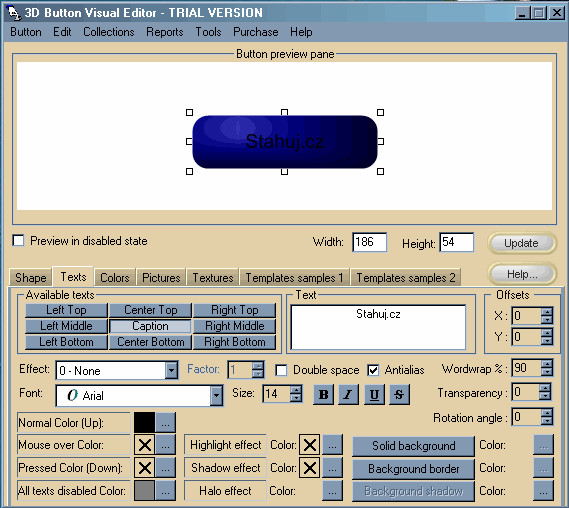Click the Update button
The image size is (569, 508).
click(521, 243)
